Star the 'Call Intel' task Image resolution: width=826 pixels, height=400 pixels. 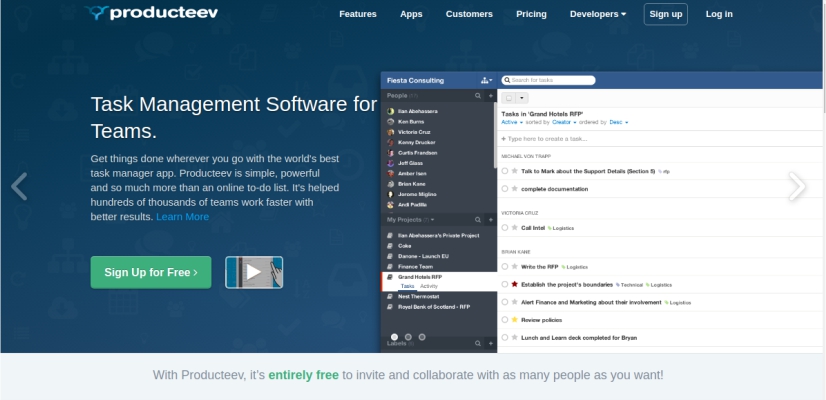pos(515,228)
